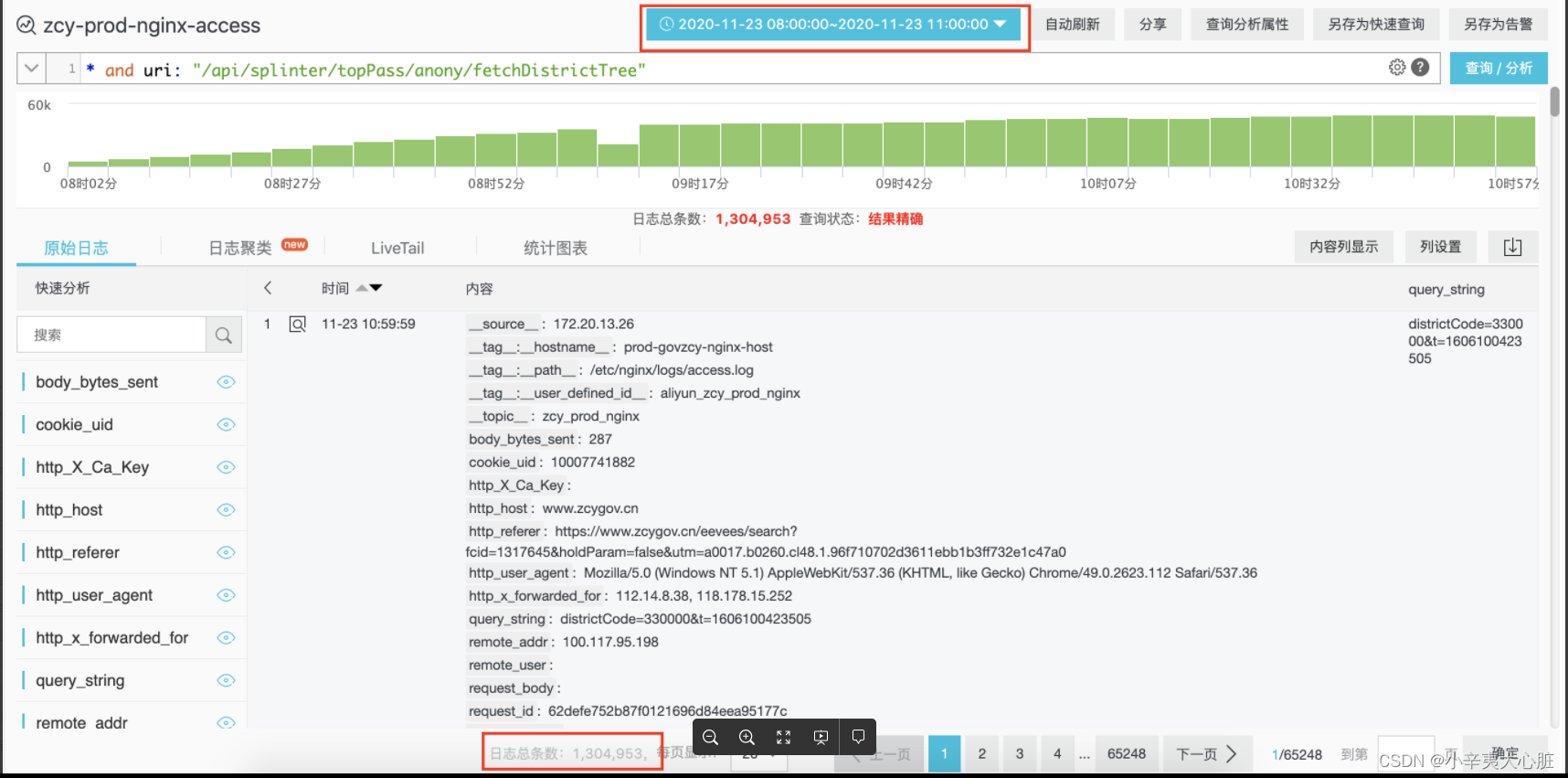1568x778 pixels.
Task: Click the comment icon on floating toolbar
Action: point(858,737)
